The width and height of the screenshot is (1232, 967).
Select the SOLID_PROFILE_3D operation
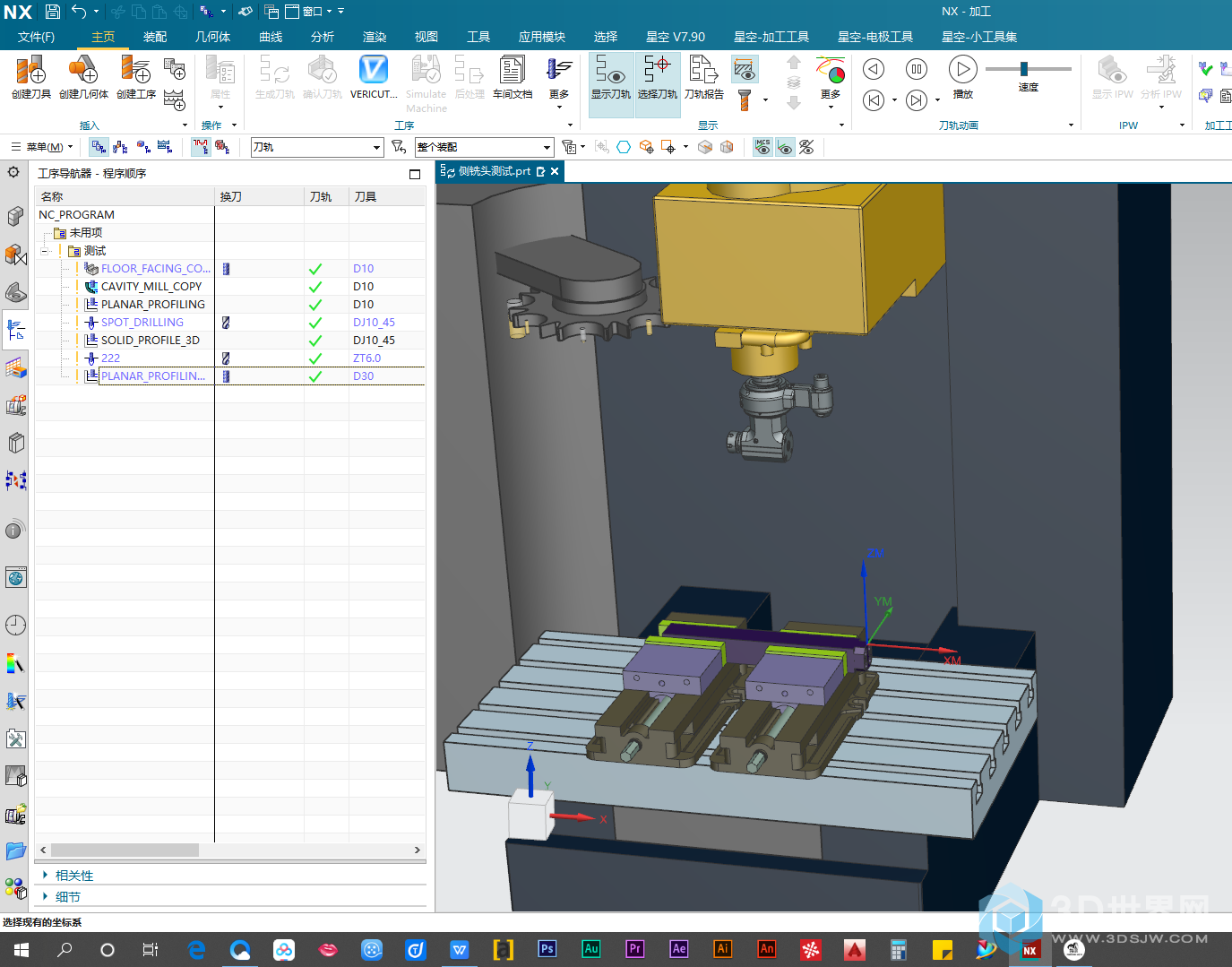(151, 341)
